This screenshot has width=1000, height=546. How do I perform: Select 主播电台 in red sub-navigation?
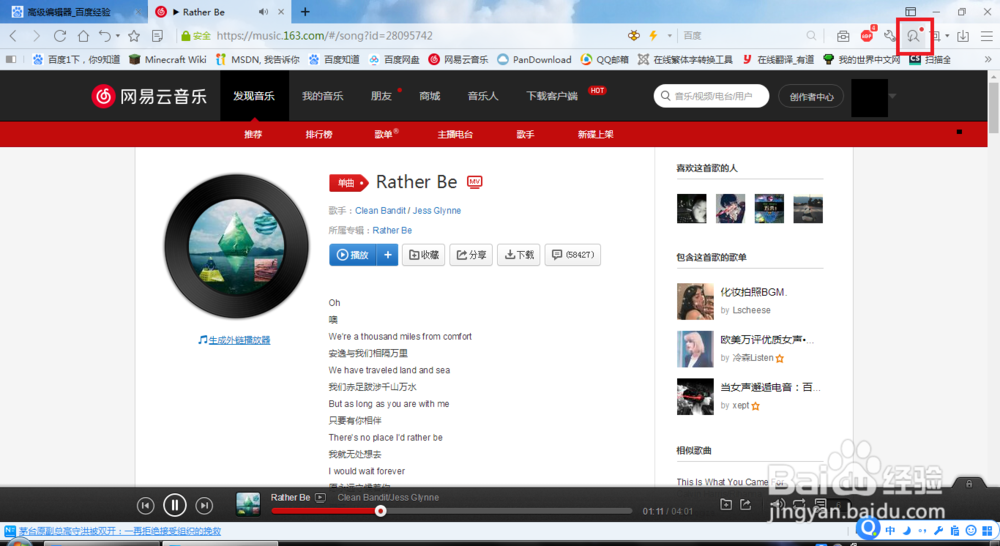[x=455, y=135]
